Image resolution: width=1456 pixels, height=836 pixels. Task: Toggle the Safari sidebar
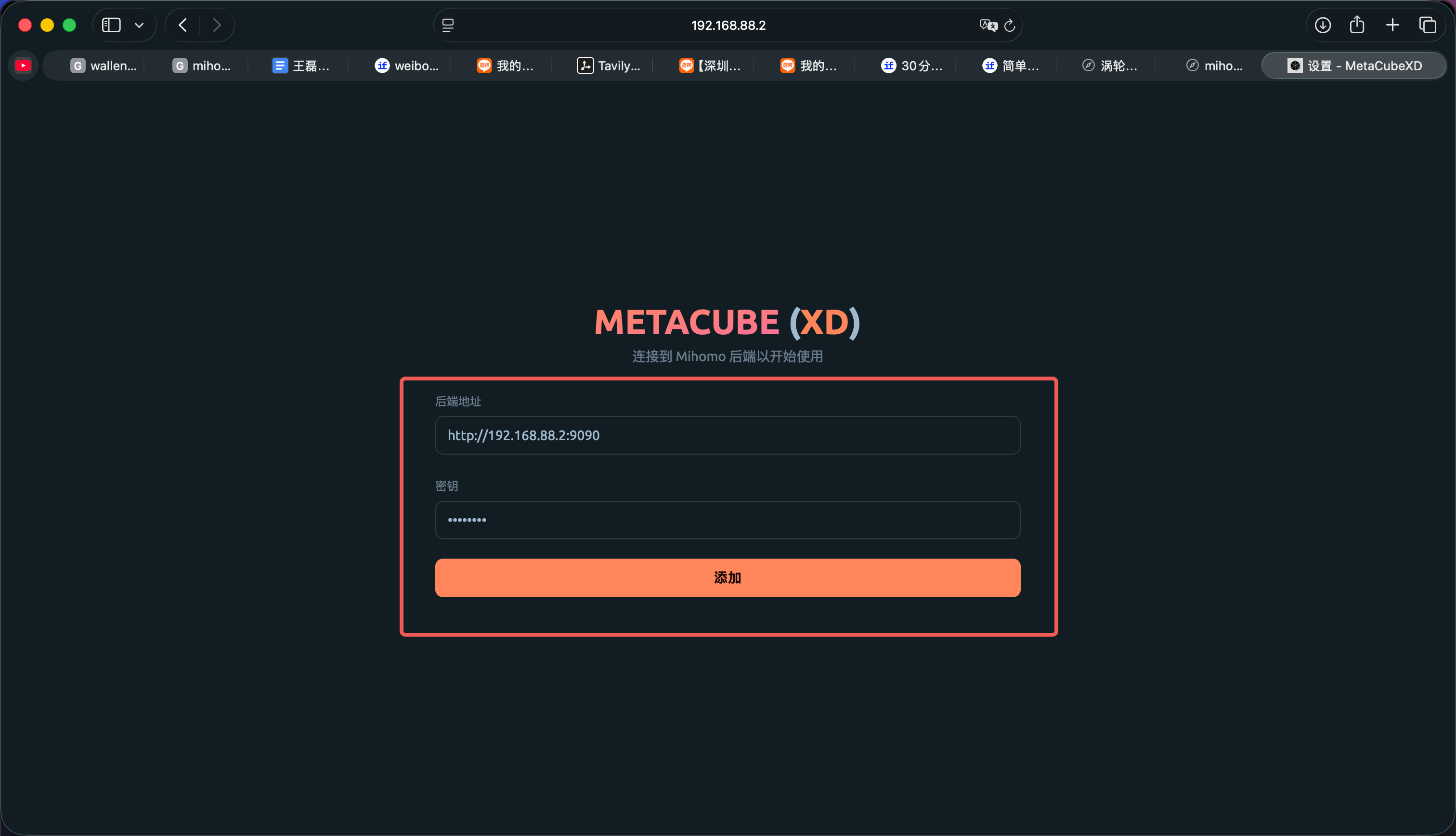click(111, 25)
